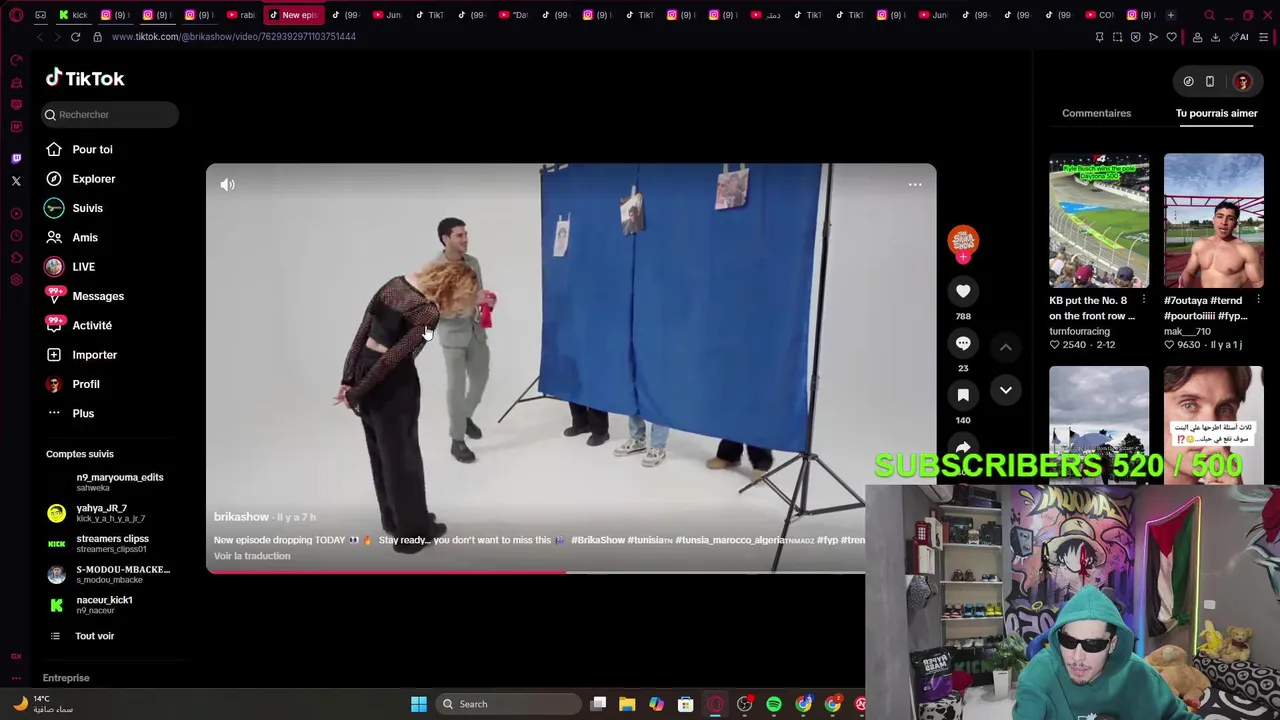Open the Amis section
This screenshot has height=720, width=1280.
(x=71, y=237)
